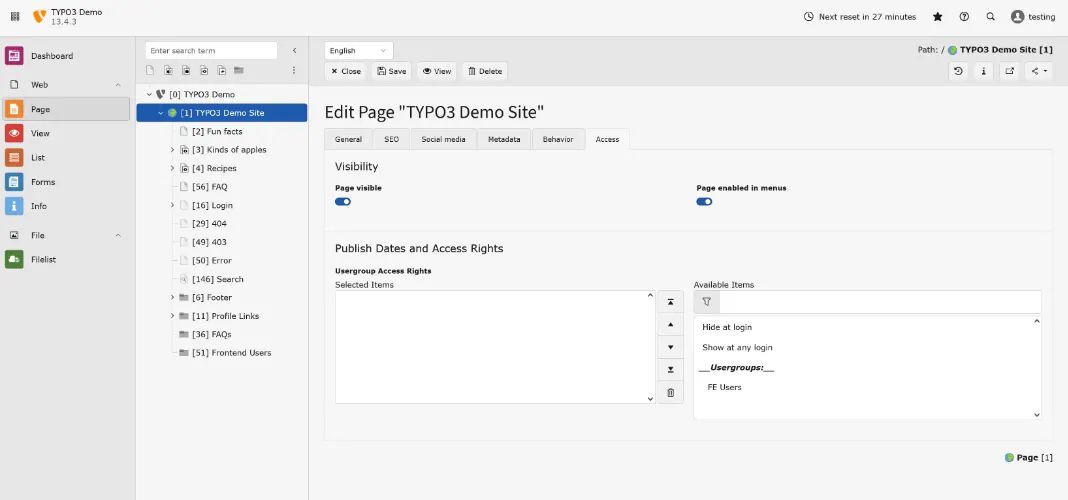
Task: Open the top bar search magnifier
Action: pos(990,16)
